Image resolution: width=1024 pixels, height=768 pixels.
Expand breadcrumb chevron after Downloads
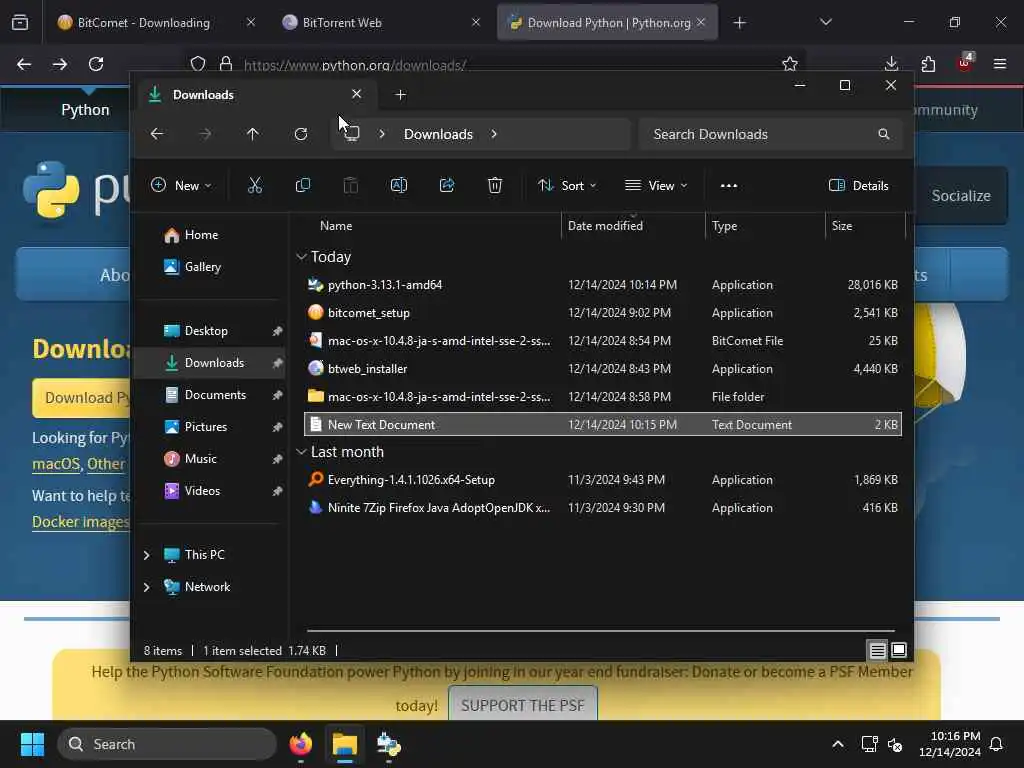coord(494,134)
